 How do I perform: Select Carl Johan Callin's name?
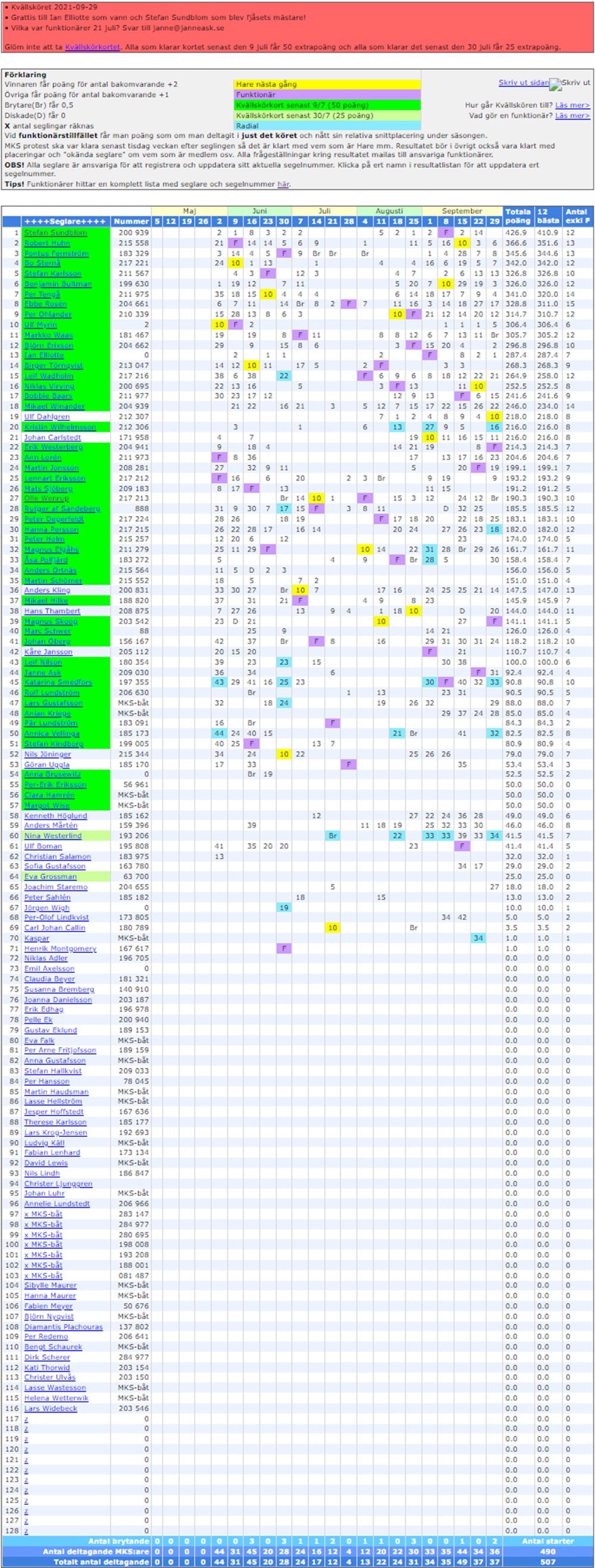[55, 927]
